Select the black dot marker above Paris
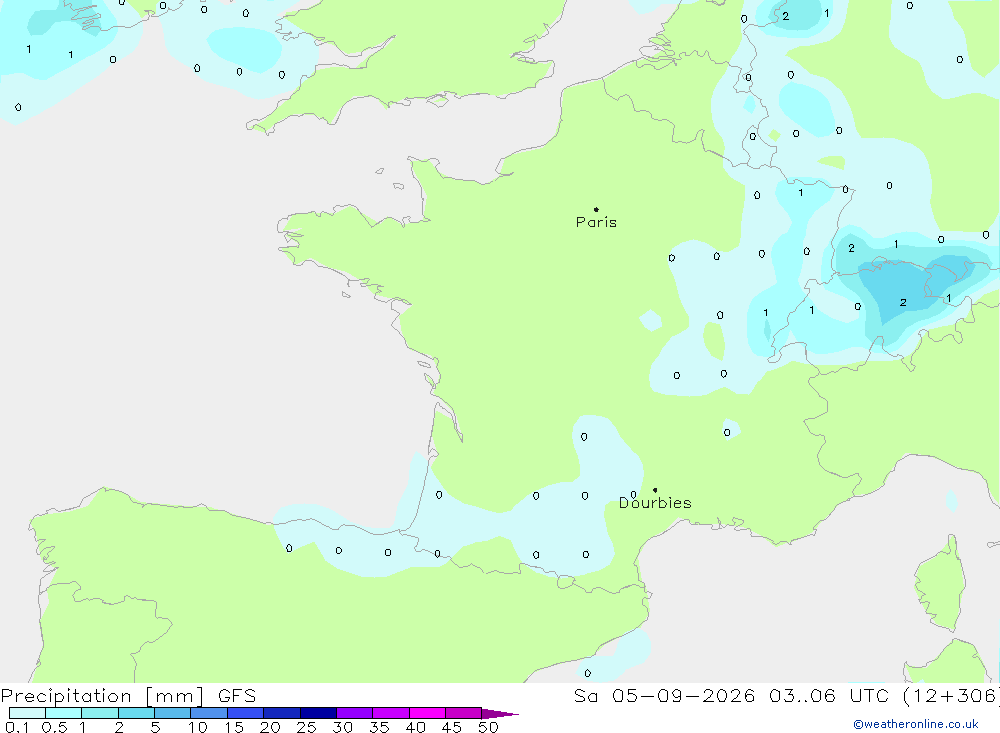The height and width of the screenshot is (733, 1000). (x=596, y=209)
